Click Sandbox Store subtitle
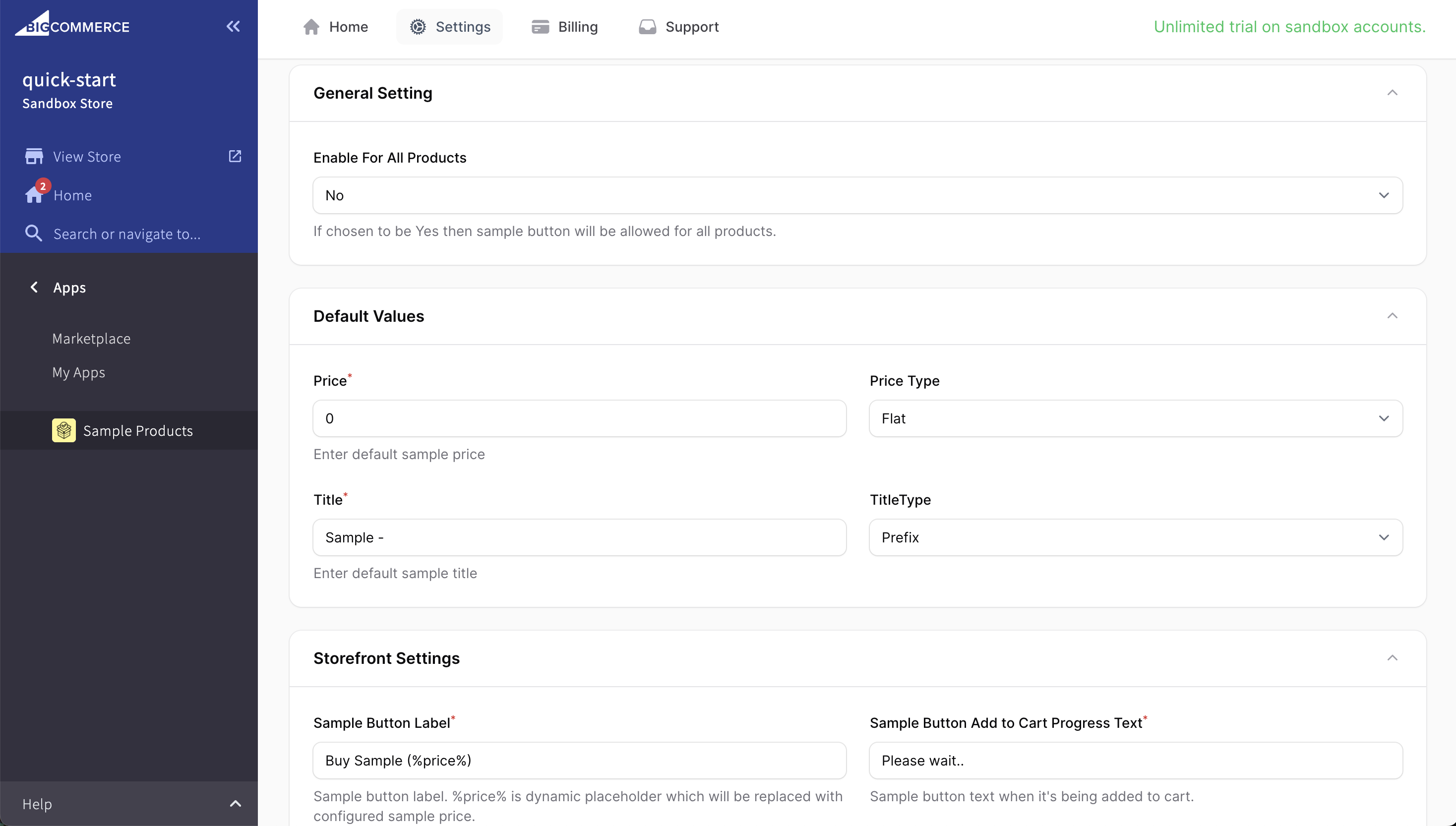The image size is (1456, 826). (x=67, y=103)
